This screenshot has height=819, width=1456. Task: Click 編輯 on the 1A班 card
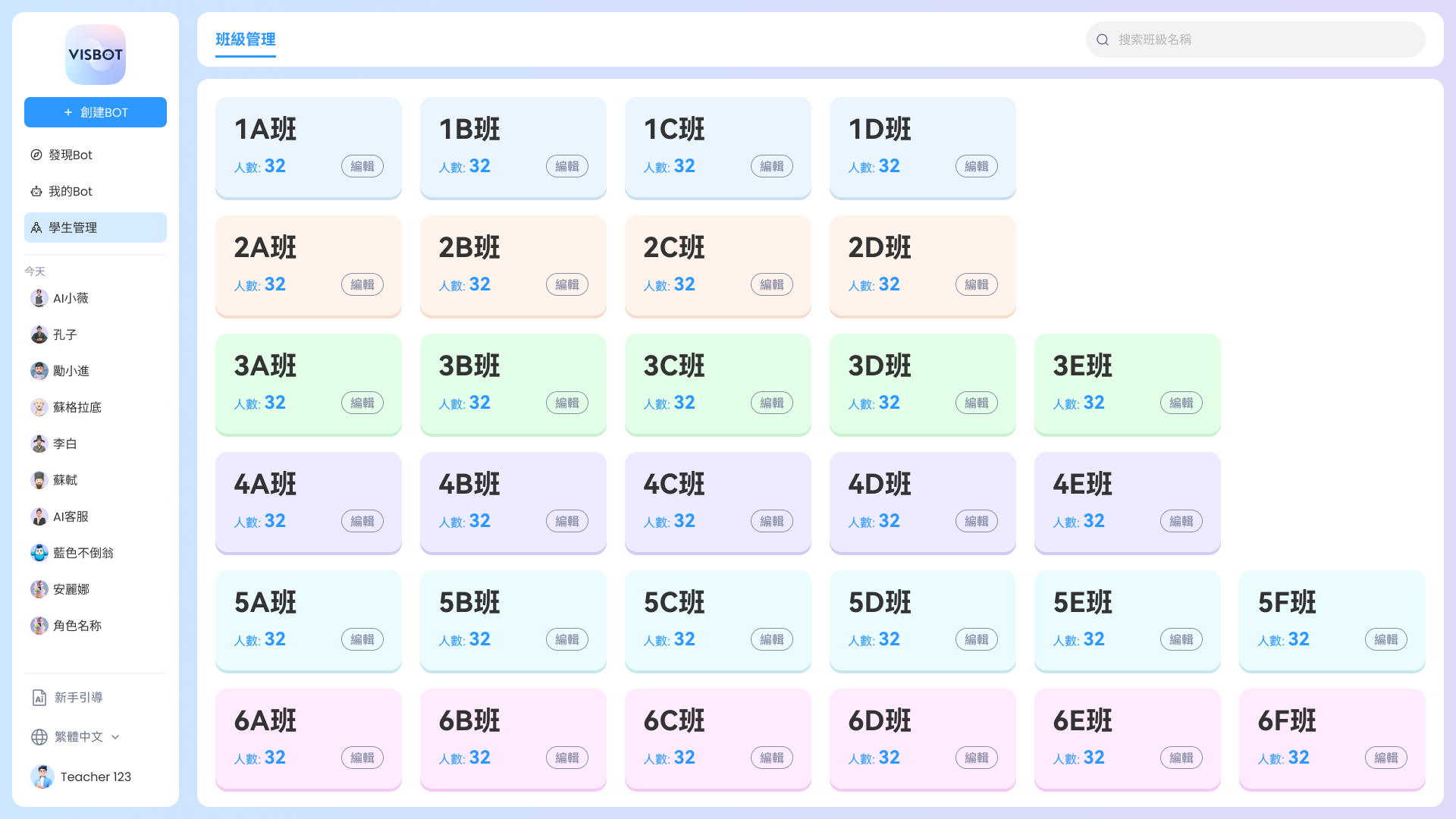(x=362, y=166)
